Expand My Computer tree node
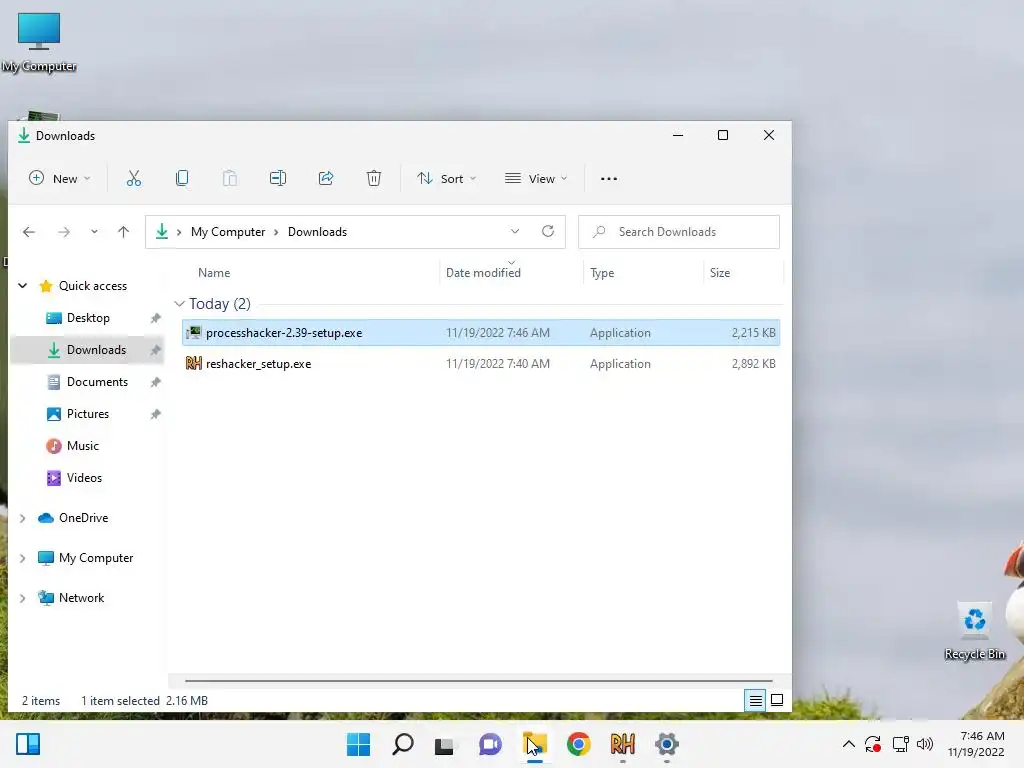Screen dimensions: 1024x768 point(23,558)
